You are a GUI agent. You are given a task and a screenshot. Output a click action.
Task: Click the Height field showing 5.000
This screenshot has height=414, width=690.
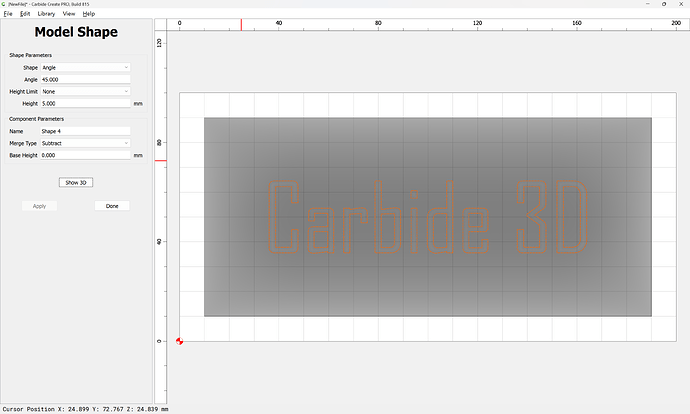[85, 103]
